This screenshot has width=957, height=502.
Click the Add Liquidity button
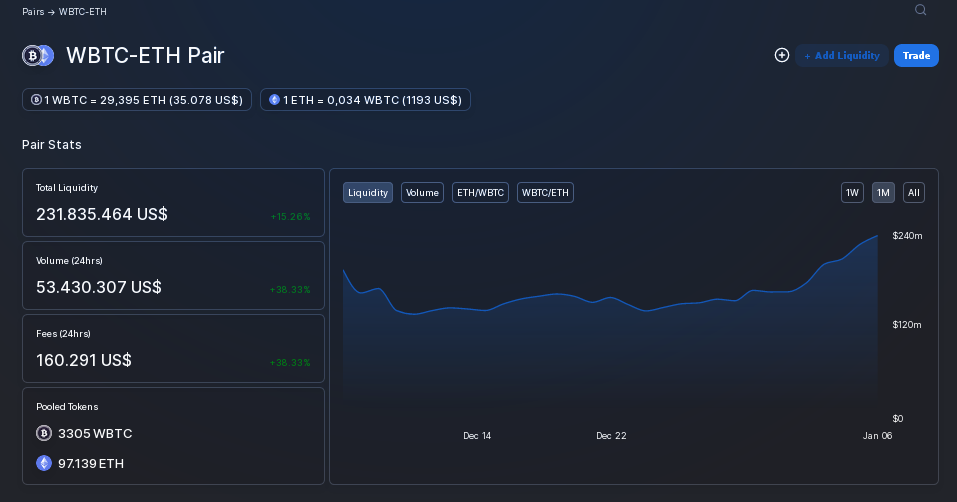point(842,56)
